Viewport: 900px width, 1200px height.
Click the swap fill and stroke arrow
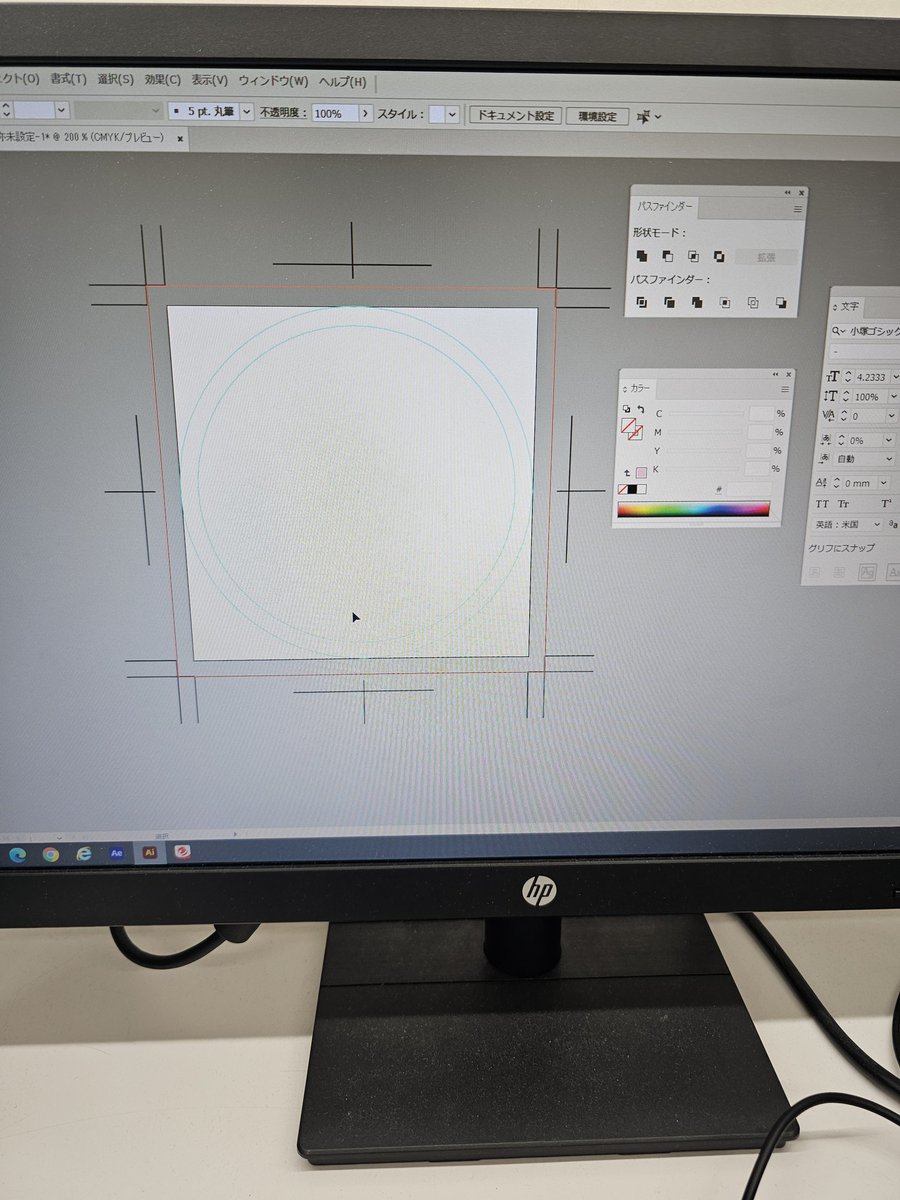639,409
